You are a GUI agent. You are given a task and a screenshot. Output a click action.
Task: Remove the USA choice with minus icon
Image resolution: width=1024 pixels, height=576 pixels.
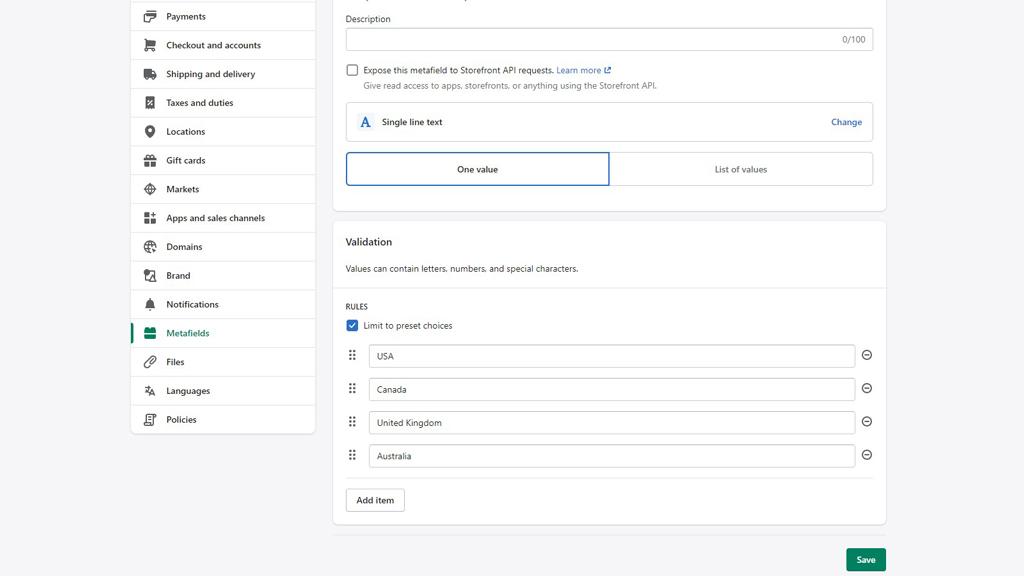coord(867,355)
